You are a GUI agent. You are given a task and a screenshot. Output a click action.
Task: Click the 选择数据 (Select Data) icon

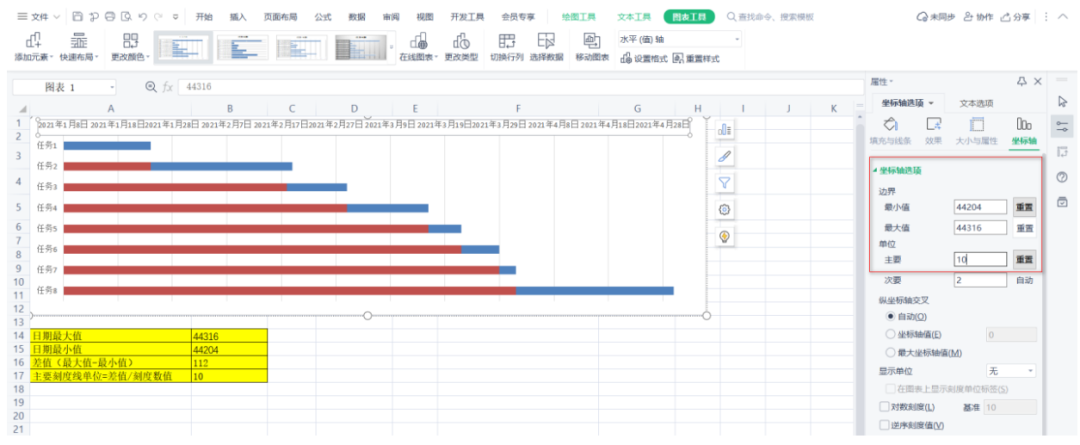546,40
